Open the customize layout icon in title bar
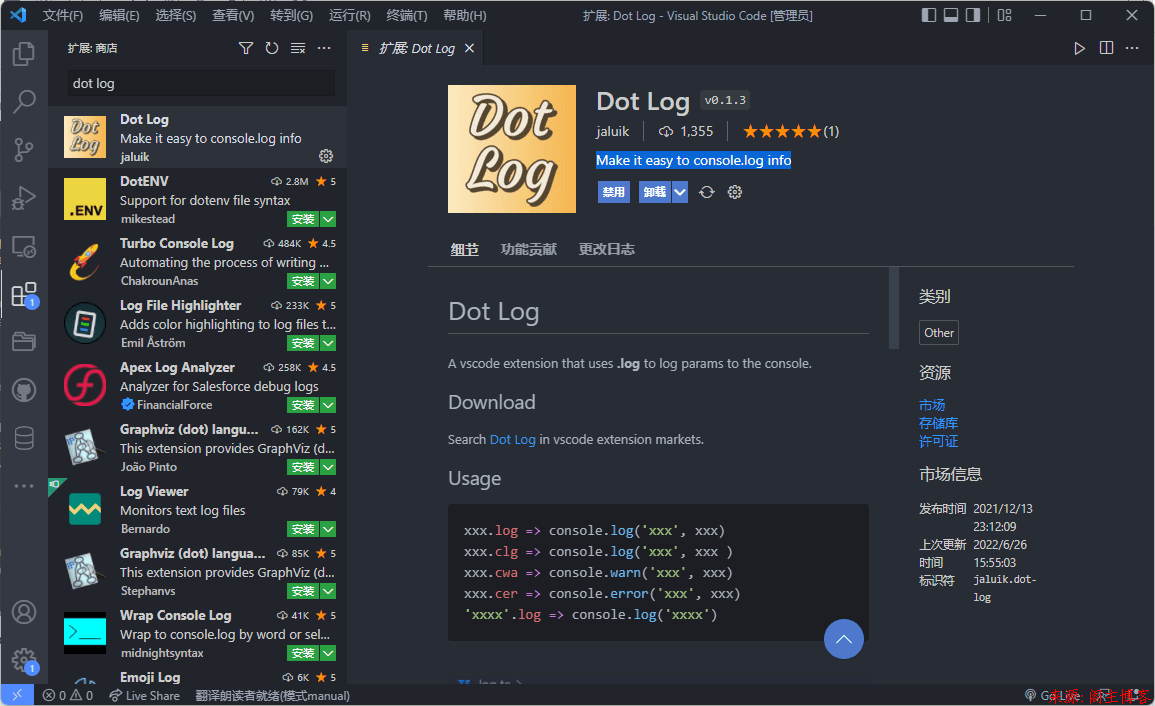This screenshot has width=1155, height=706. [1005, 15]
